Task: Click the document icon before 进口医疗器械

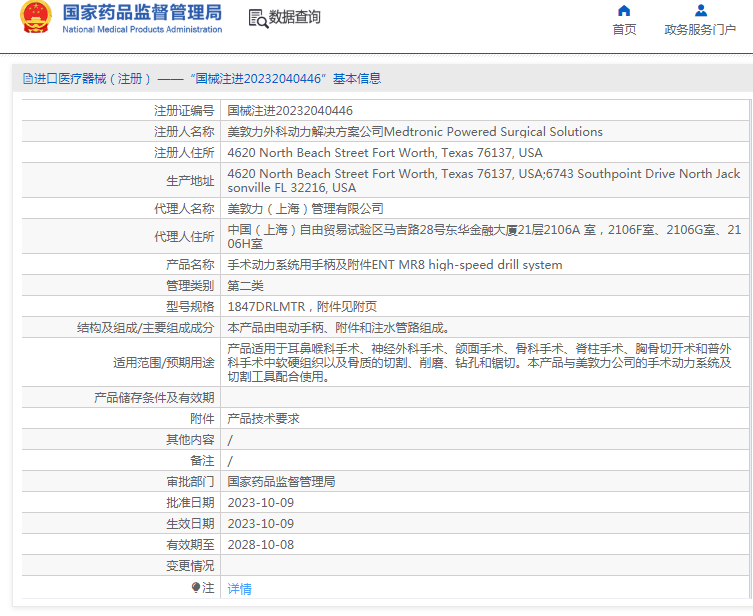Action: (28, 79)
